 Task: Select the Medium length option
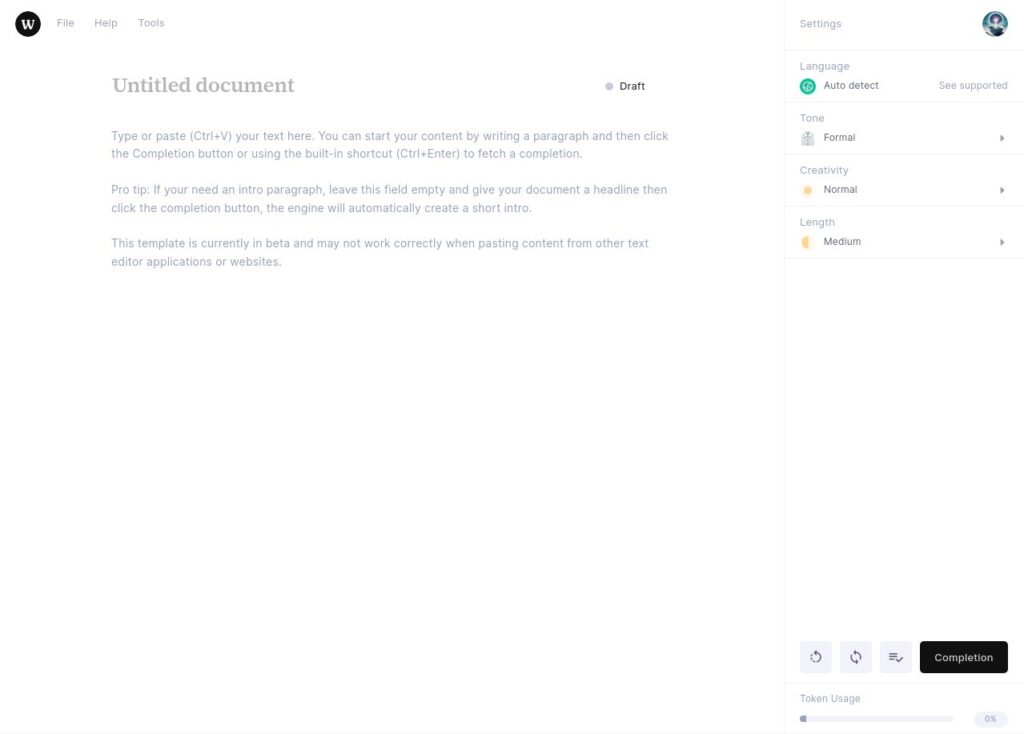842,242
